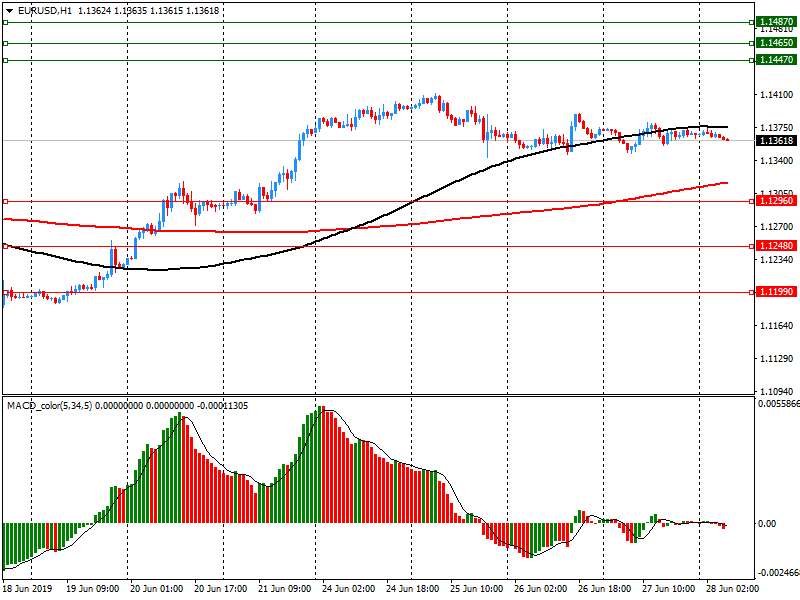Click the 1.10940 price scale value
Screen dimensions: 800x600
coord(777,391)
